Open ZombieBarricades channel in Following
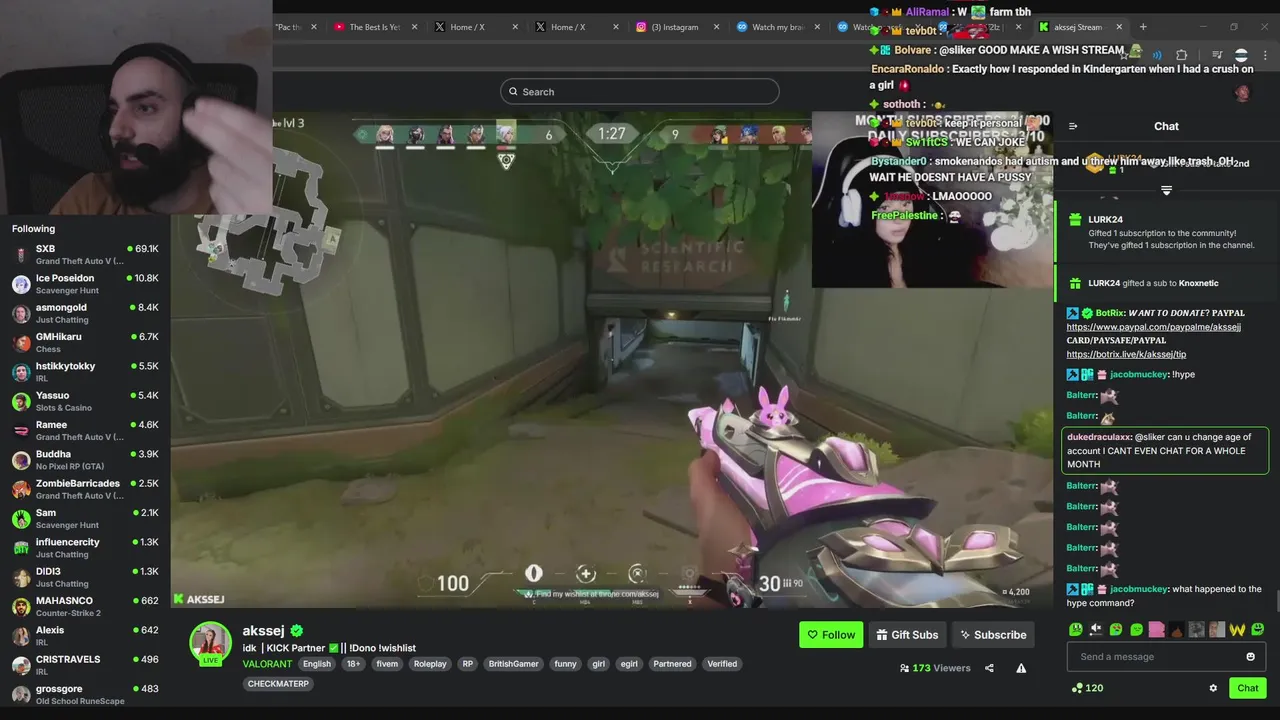The height and width of the screenshot is (720, 1280). pyautogui.click(x=85, y=490)
